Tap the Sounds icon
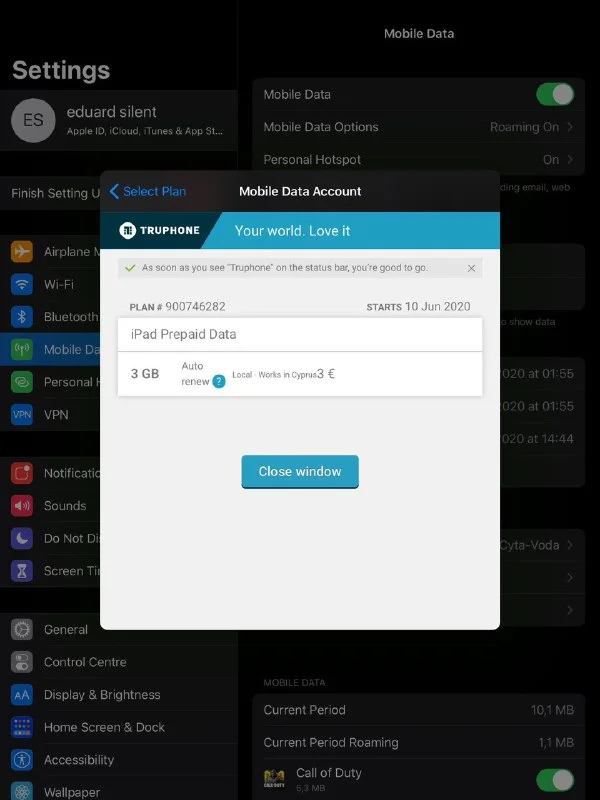Screen dimensions: 600x800 coord(22,506)
